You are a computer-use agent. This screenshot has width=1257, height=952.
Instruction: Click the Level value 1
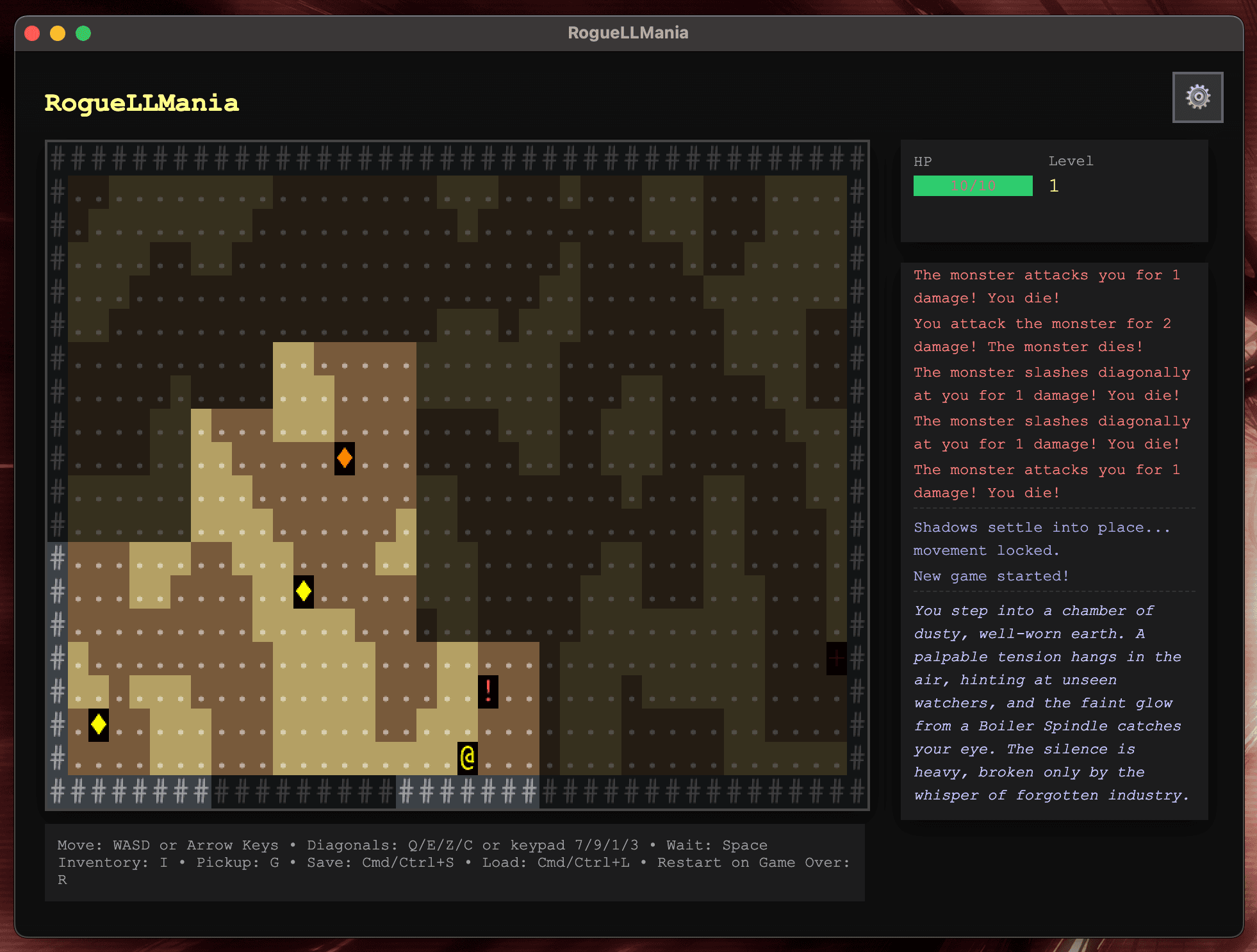(x=1053, y=186)
